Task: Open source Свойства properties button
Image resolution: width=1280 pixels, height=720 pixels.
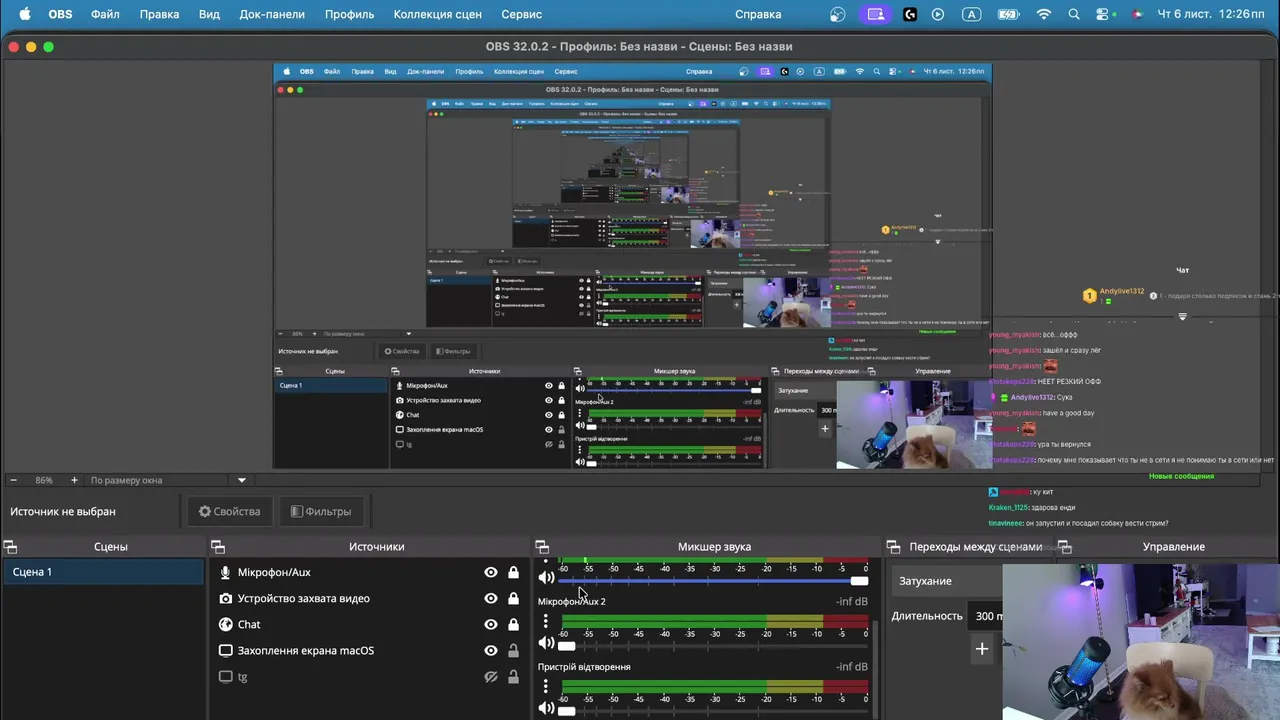Action: click(x=229, y=511)
